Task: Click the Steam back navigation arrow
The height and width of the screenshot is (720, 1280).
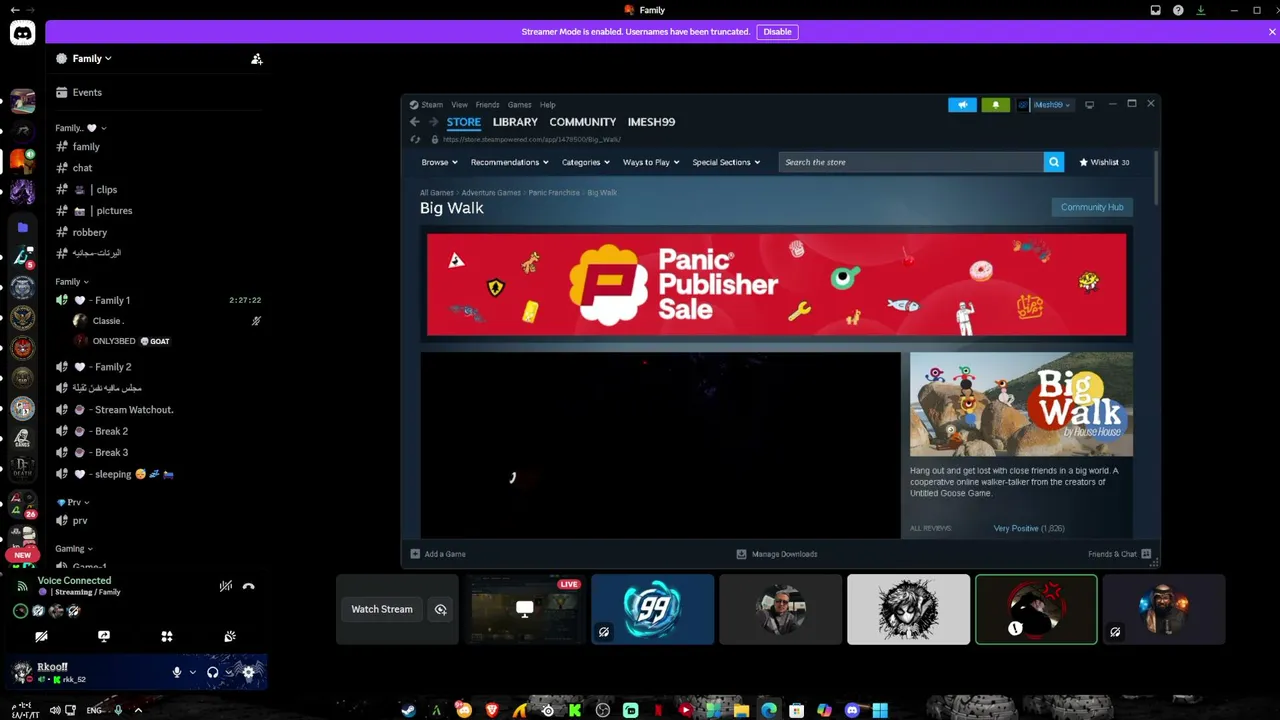Action: point(415,122)
